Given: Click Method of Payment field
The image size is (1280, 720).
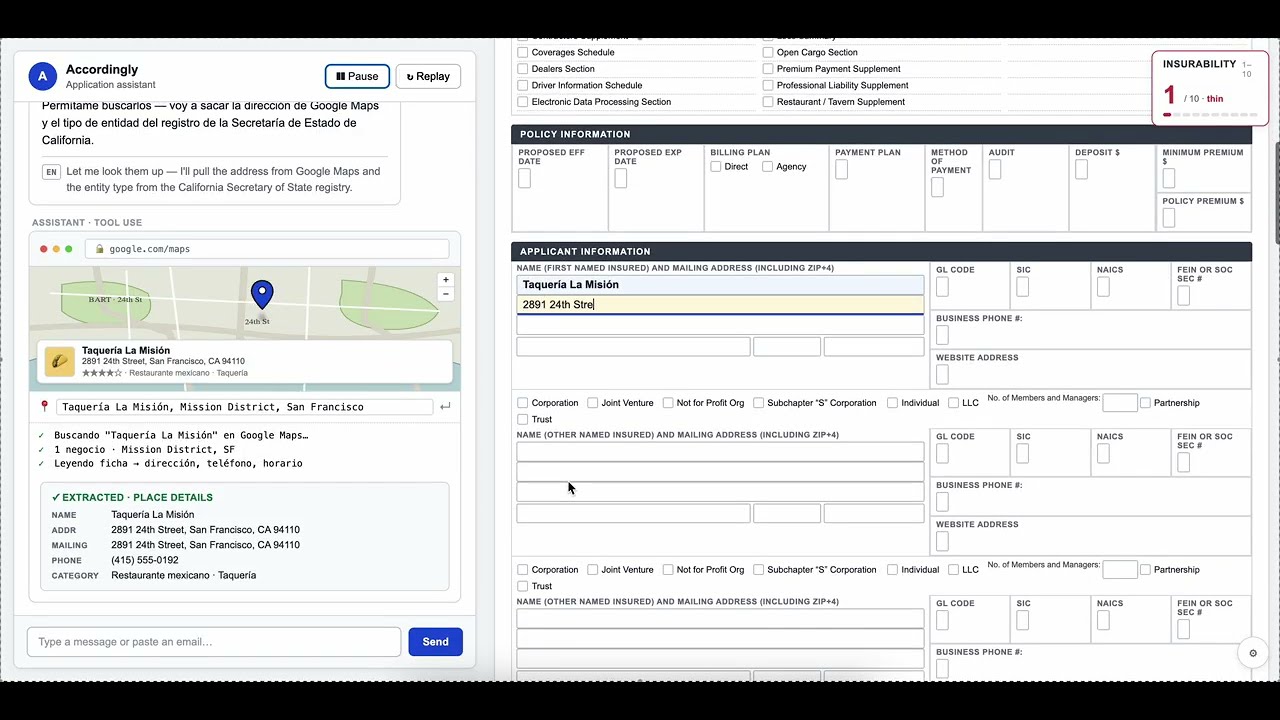Looking at the screenshot, I should coord(937,187).
